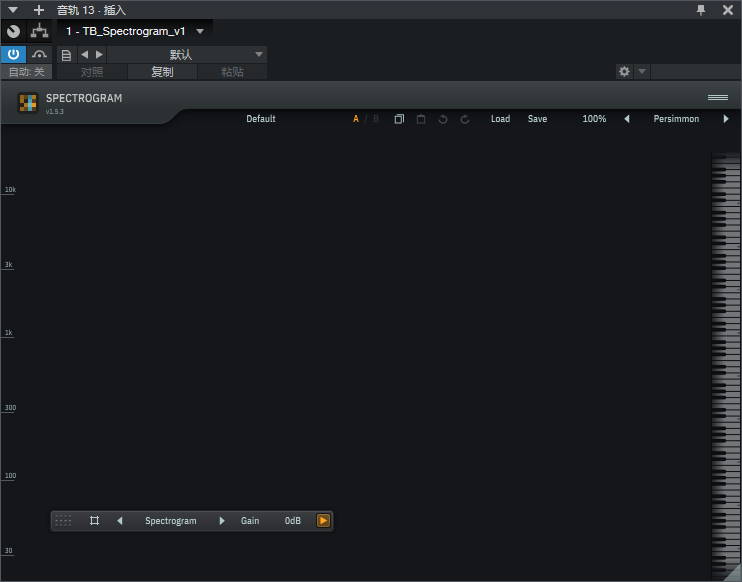Select state B
Viewport: 742px width, 582px height.
(376, 119)
